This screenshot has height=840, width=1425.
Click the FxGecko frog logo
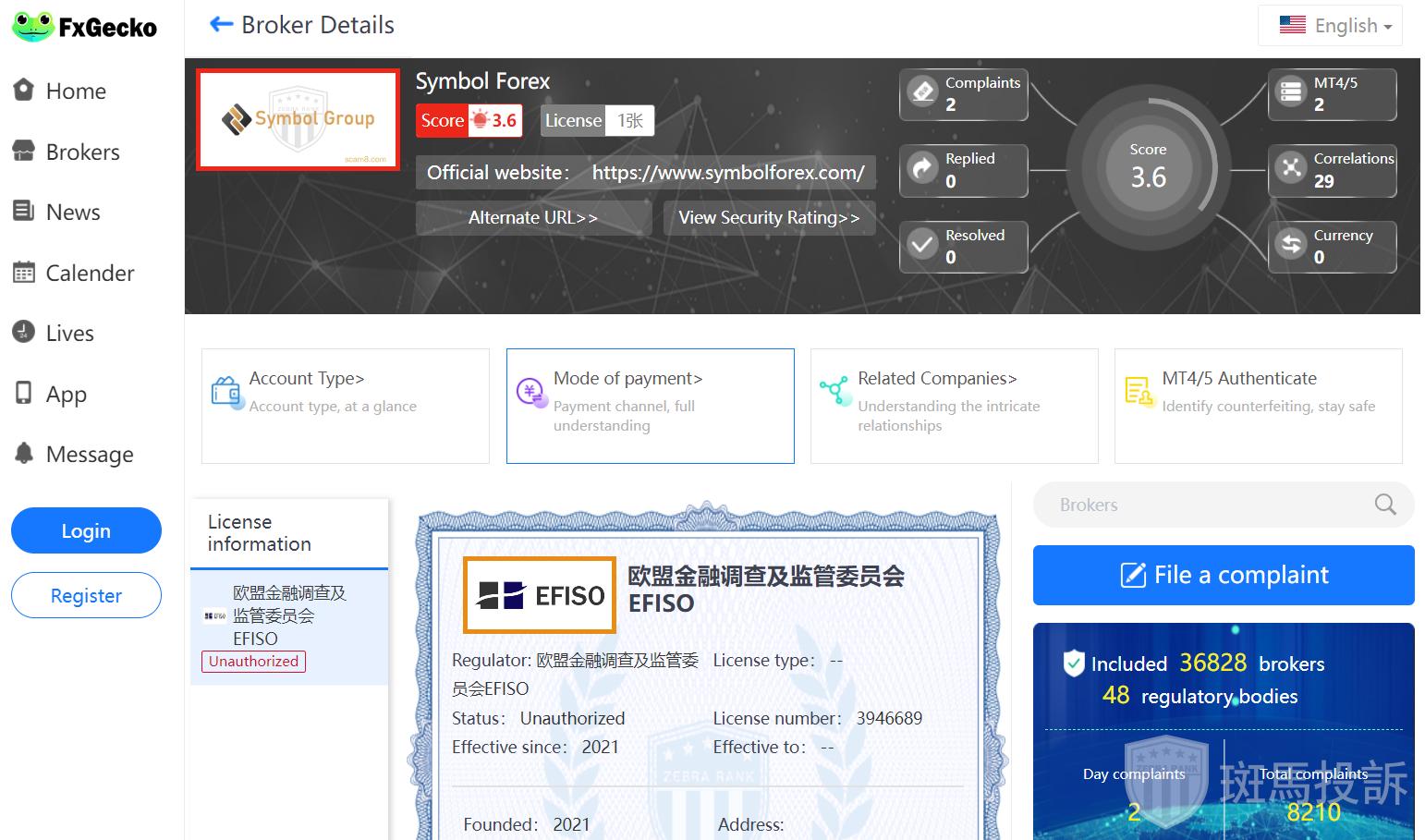click(x=33, y=26)
